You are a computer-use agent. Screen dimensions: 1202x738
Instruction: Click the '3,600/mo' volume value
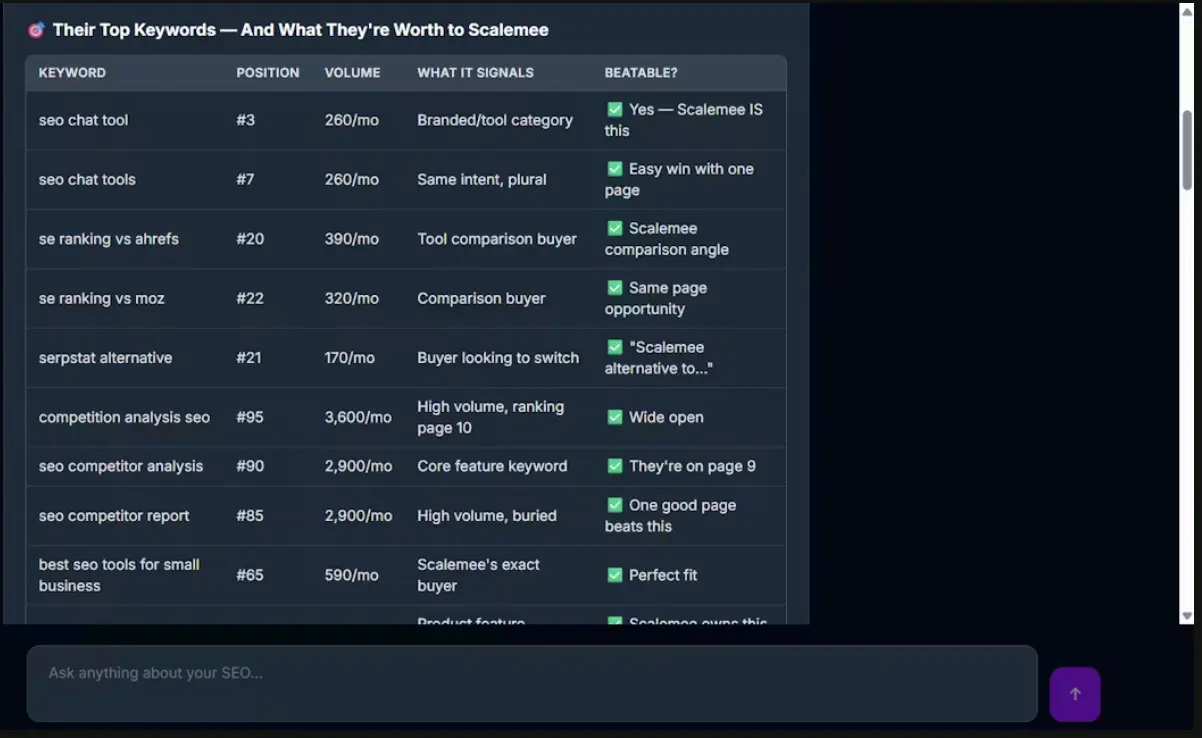click(358, 417)
